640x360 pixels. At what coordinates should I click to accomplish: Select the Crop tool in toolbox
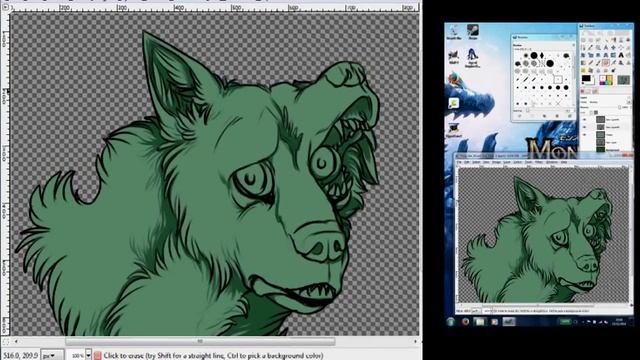(628, 47)
